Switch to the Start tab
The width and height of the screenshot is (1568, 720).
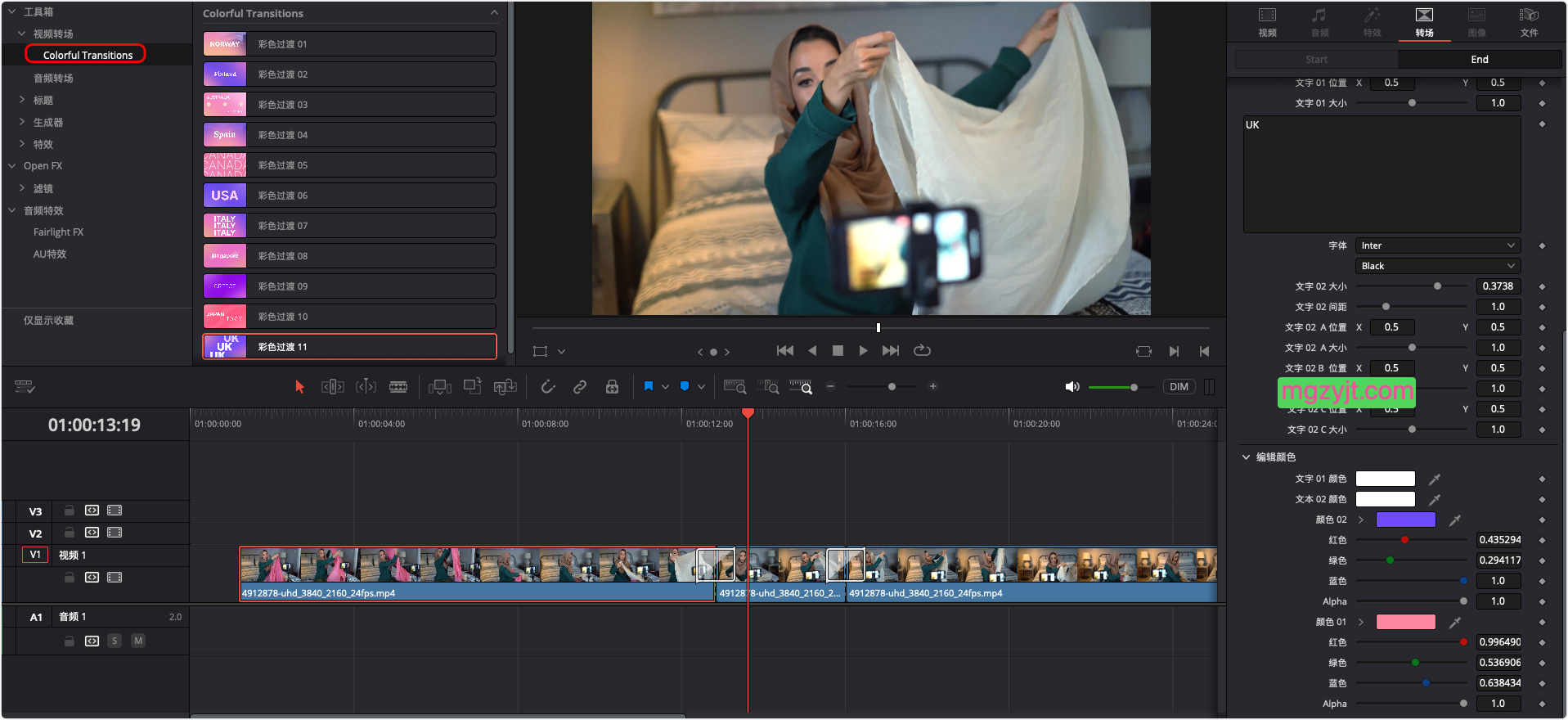click(1316, 59)
